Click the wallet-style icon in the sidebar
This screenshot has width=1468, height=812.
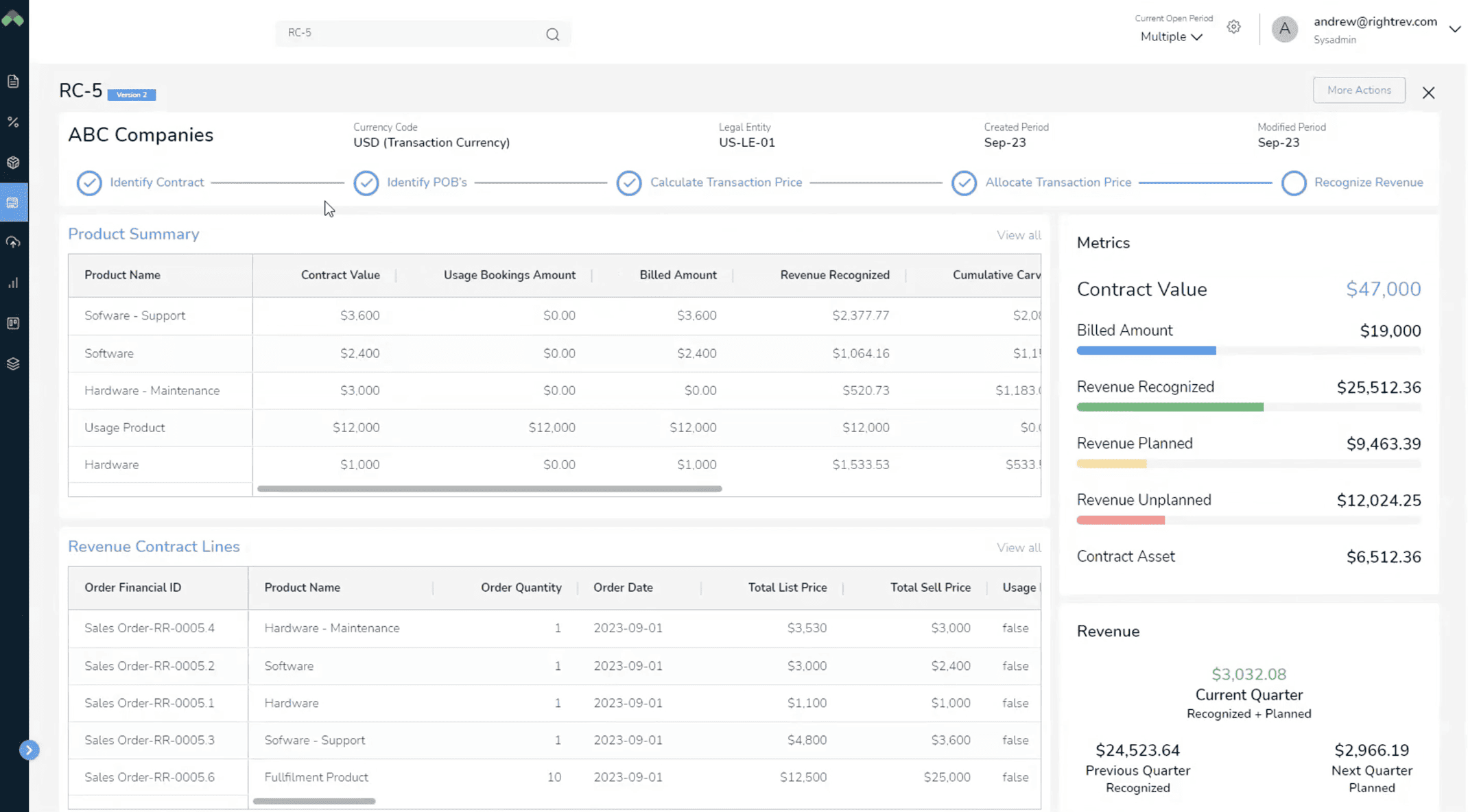[x=14, y=323]
